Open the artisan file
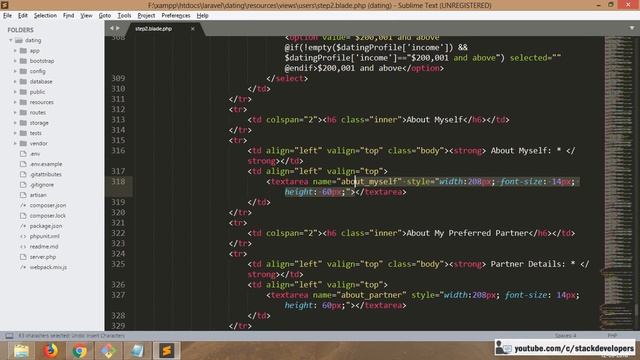Screen dimensions: 640x360 pyautogui.click(x=38, y=195)
